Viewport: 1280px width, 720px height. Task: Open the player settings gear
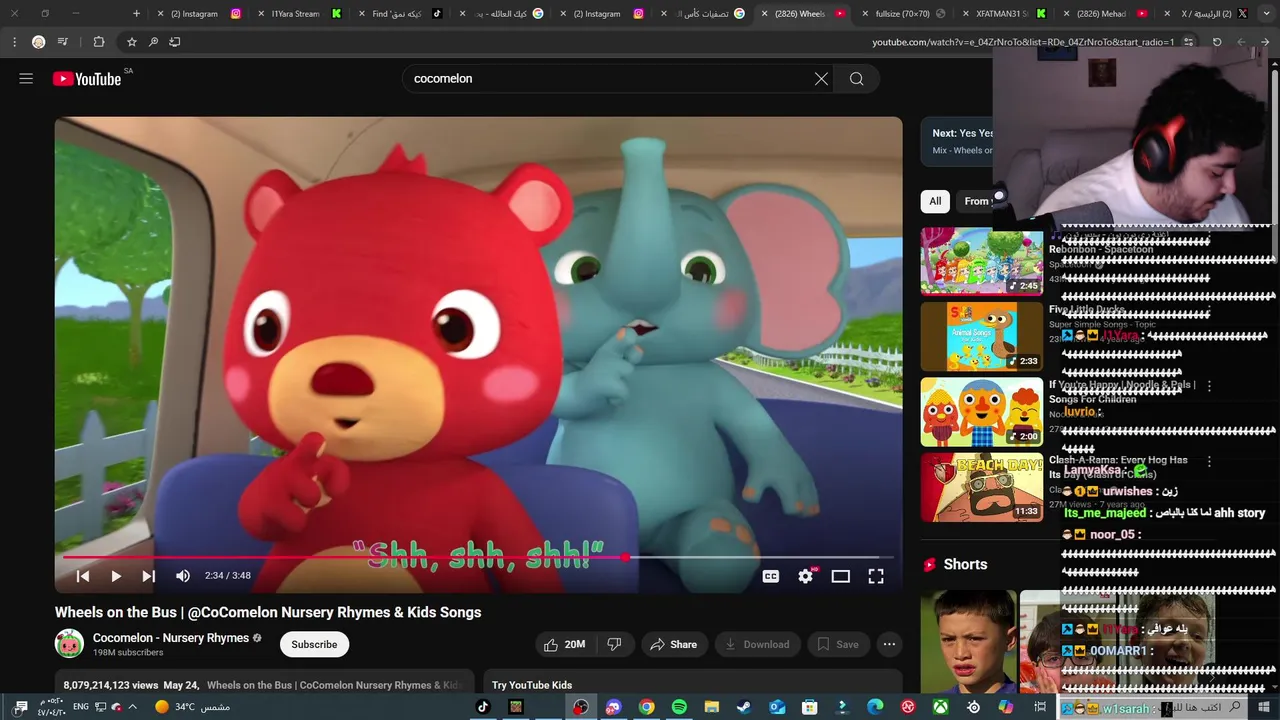pyautogui.click(x=806, y=576)
